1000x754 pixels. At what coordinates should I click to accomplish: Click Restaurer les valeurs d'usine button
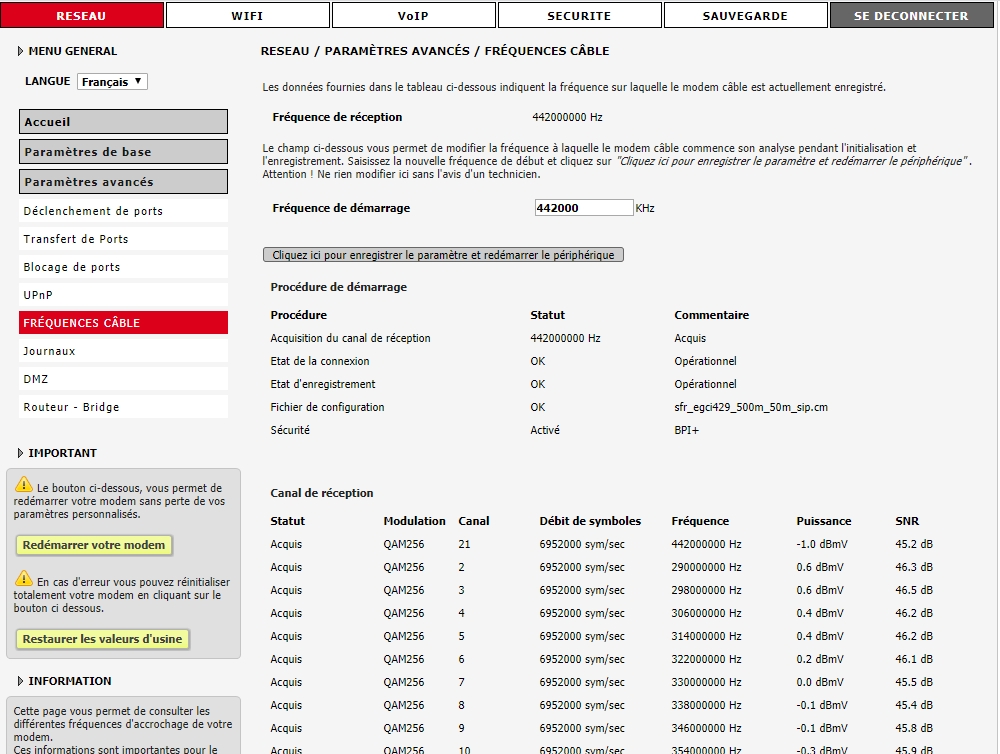[103, 639]
